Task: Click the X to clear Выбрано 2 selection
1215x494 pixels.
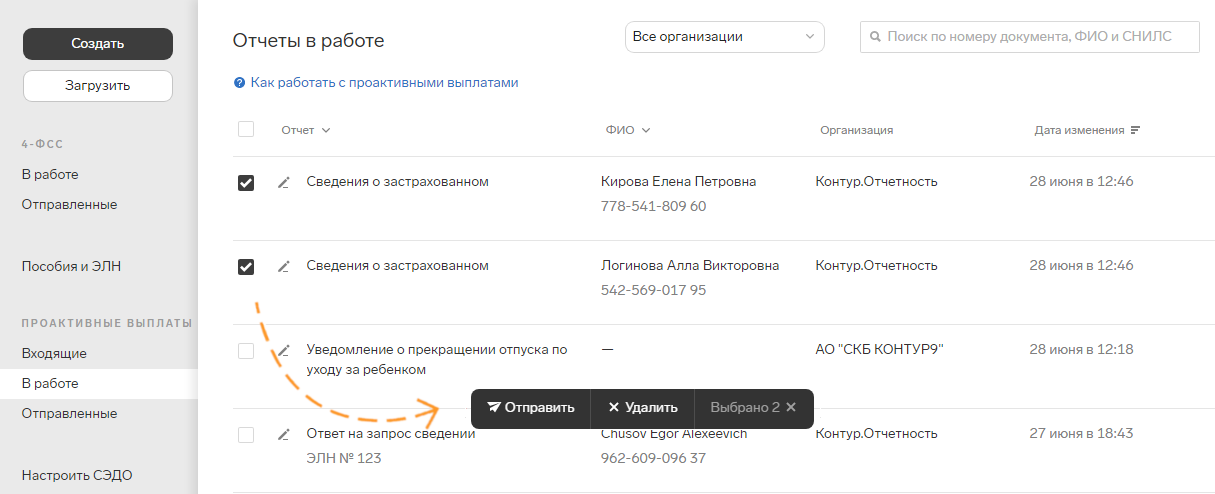Action: [x=791, y=407]
